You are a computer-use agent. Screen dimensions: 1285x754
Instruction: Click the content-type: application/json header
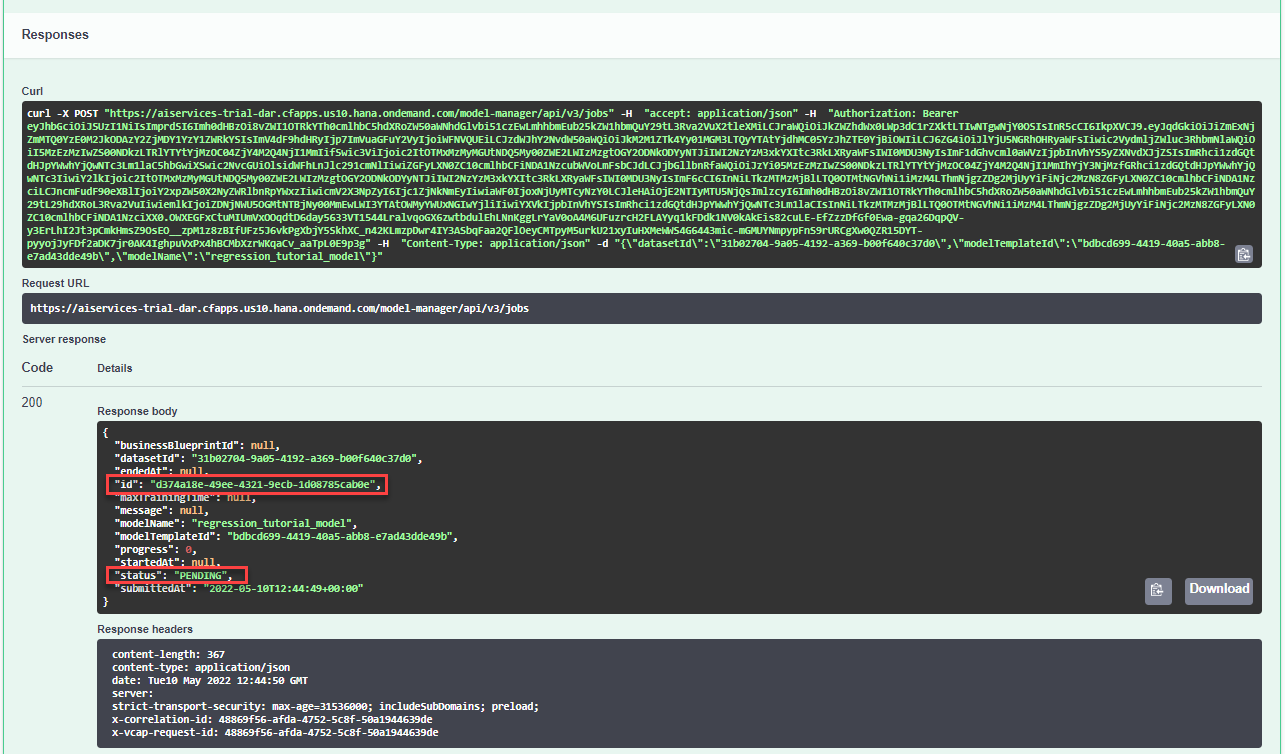coord(201,667)
